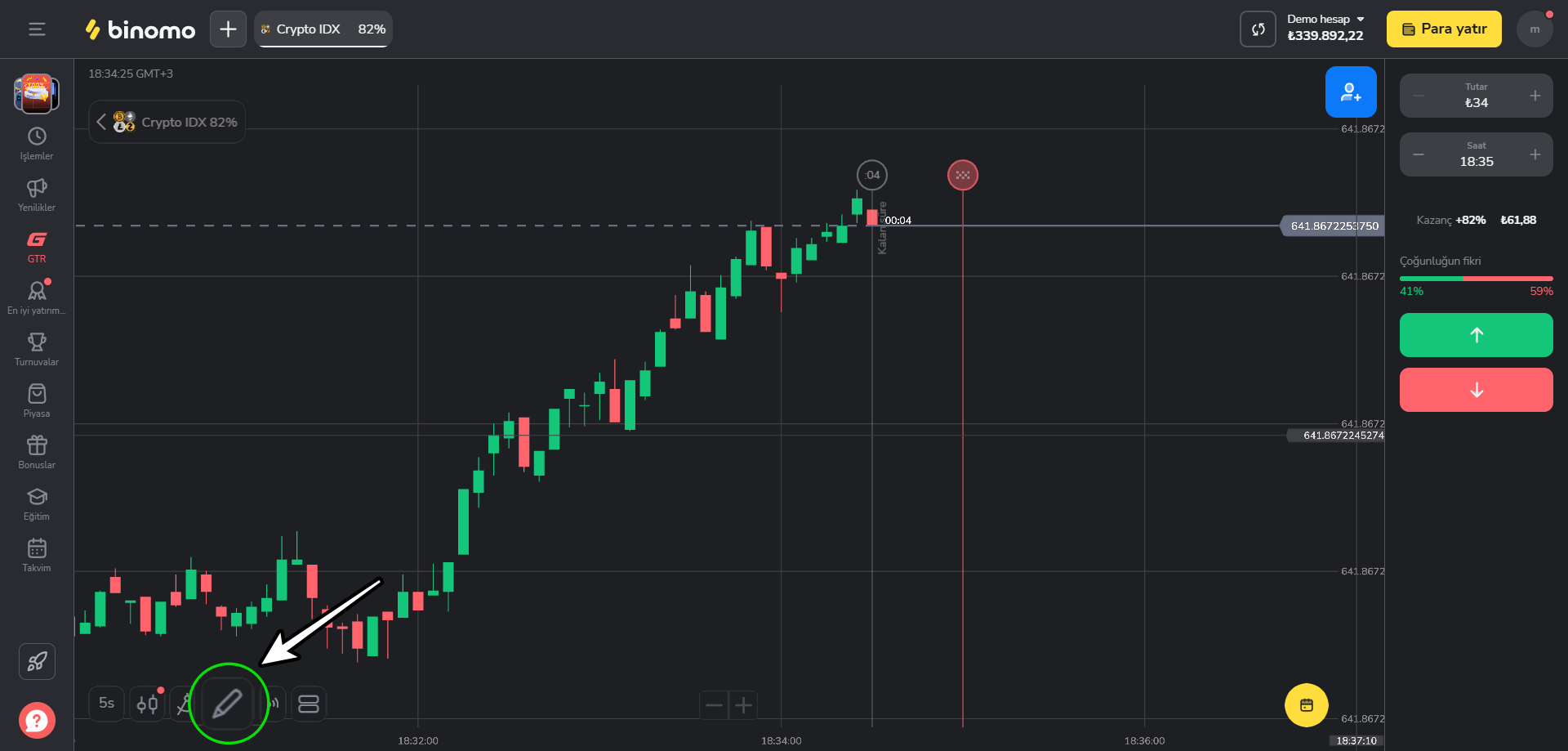
Task: Select the pencil drawing tool
Action: [x=228, y=704]
